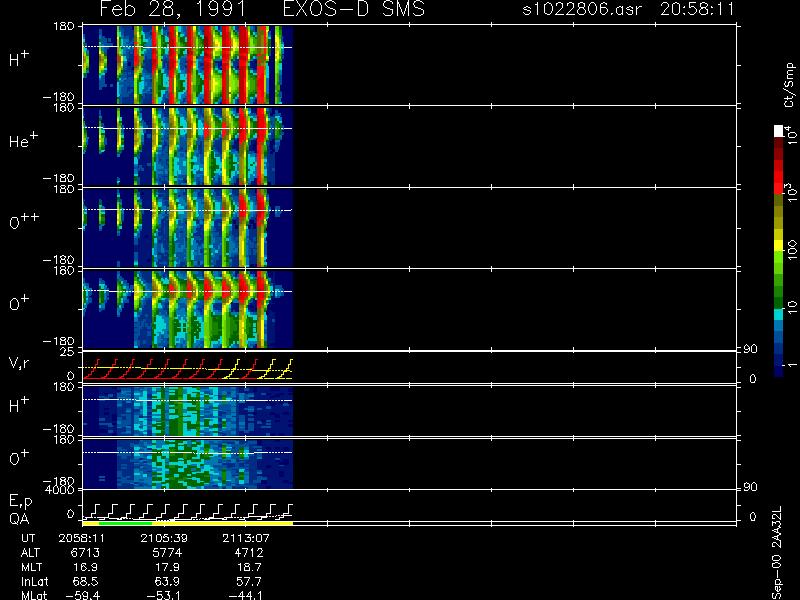800x600 pixels.
Task: Pick the cyan band of the color bar
Action: [779, 314]
